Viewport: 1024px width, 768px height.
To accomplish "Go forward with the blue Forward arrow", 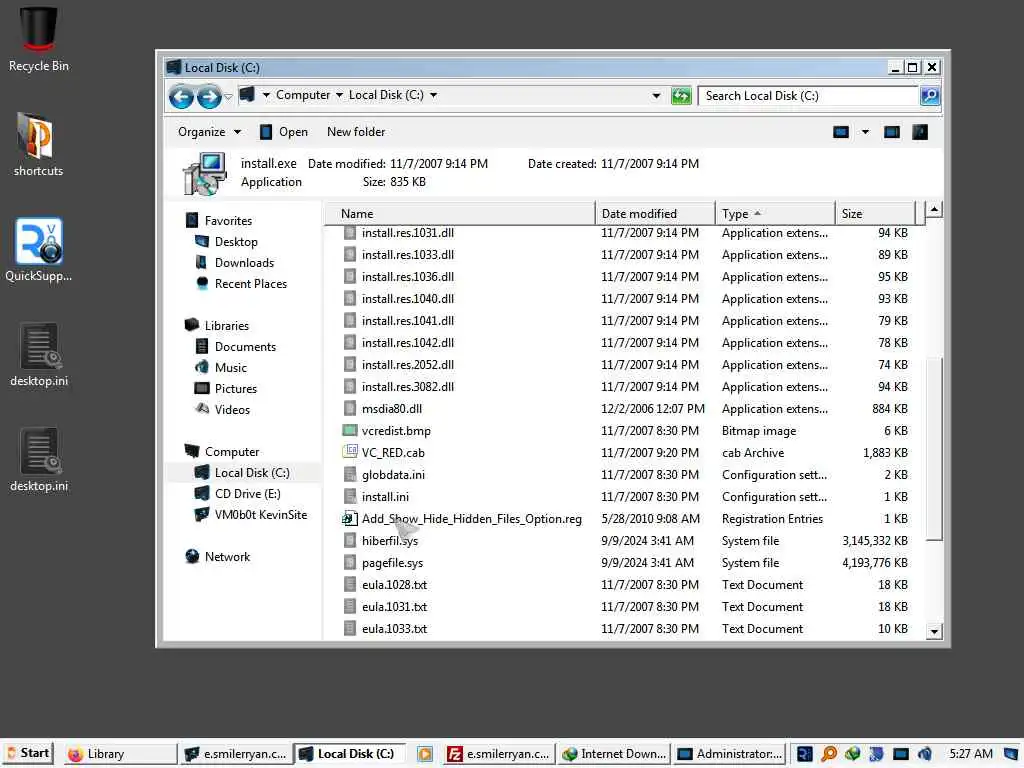I will pos(208,97).
